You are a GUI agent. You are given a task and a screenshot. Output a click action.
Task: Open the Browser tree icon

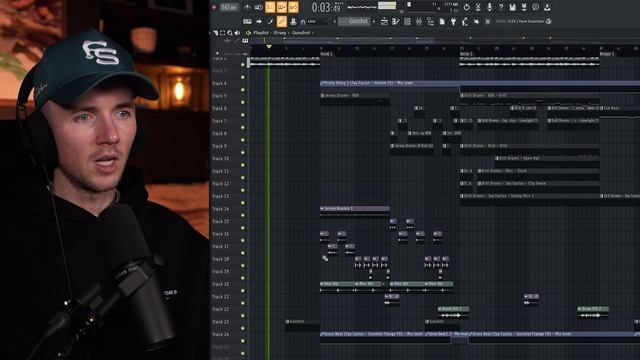tap(431, 21)
